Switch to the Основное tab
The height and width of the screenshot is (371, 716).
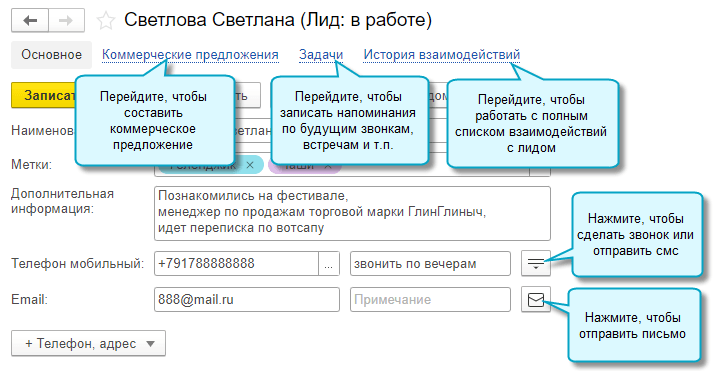[52, 55]
